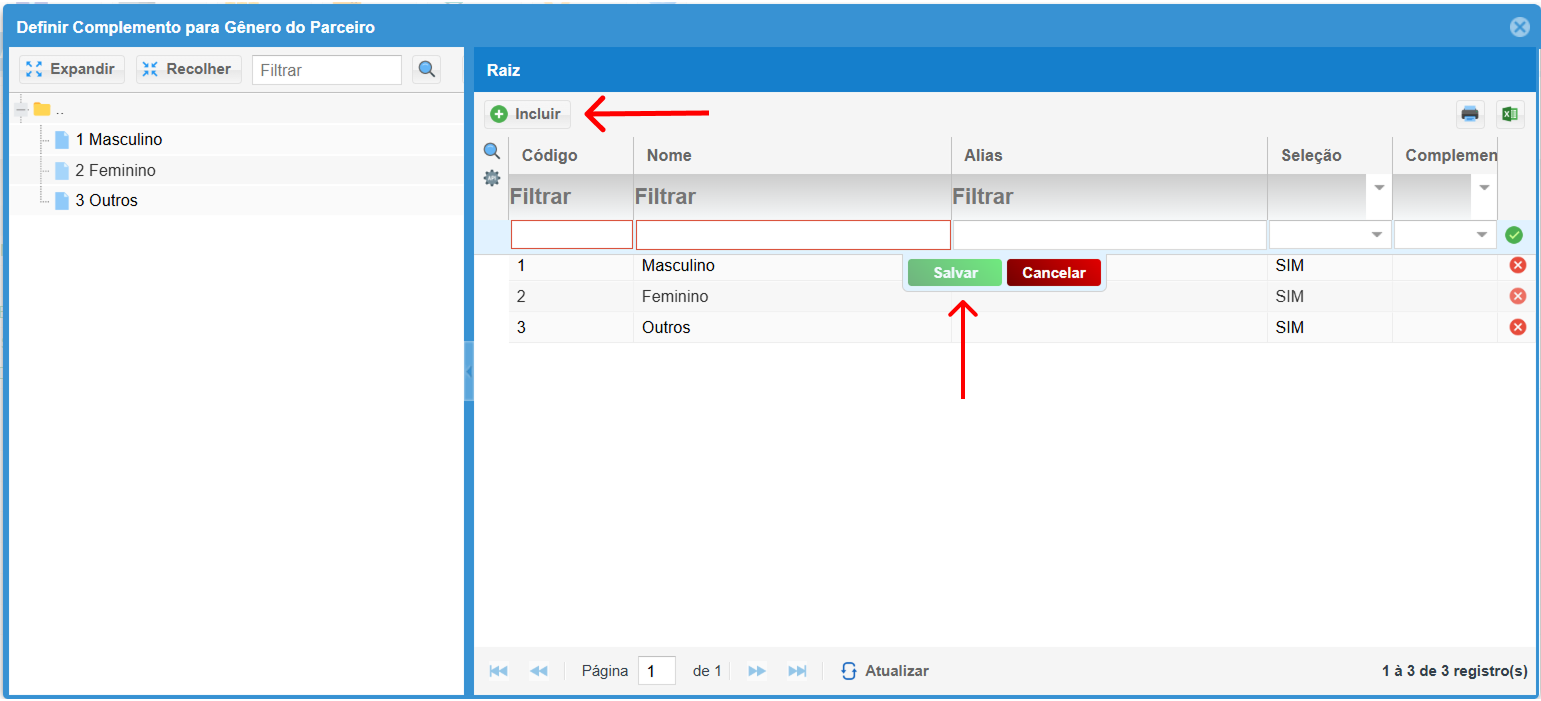Open the Seleção filter dropdown
1541x701 pixels.
click(1379, 188)
